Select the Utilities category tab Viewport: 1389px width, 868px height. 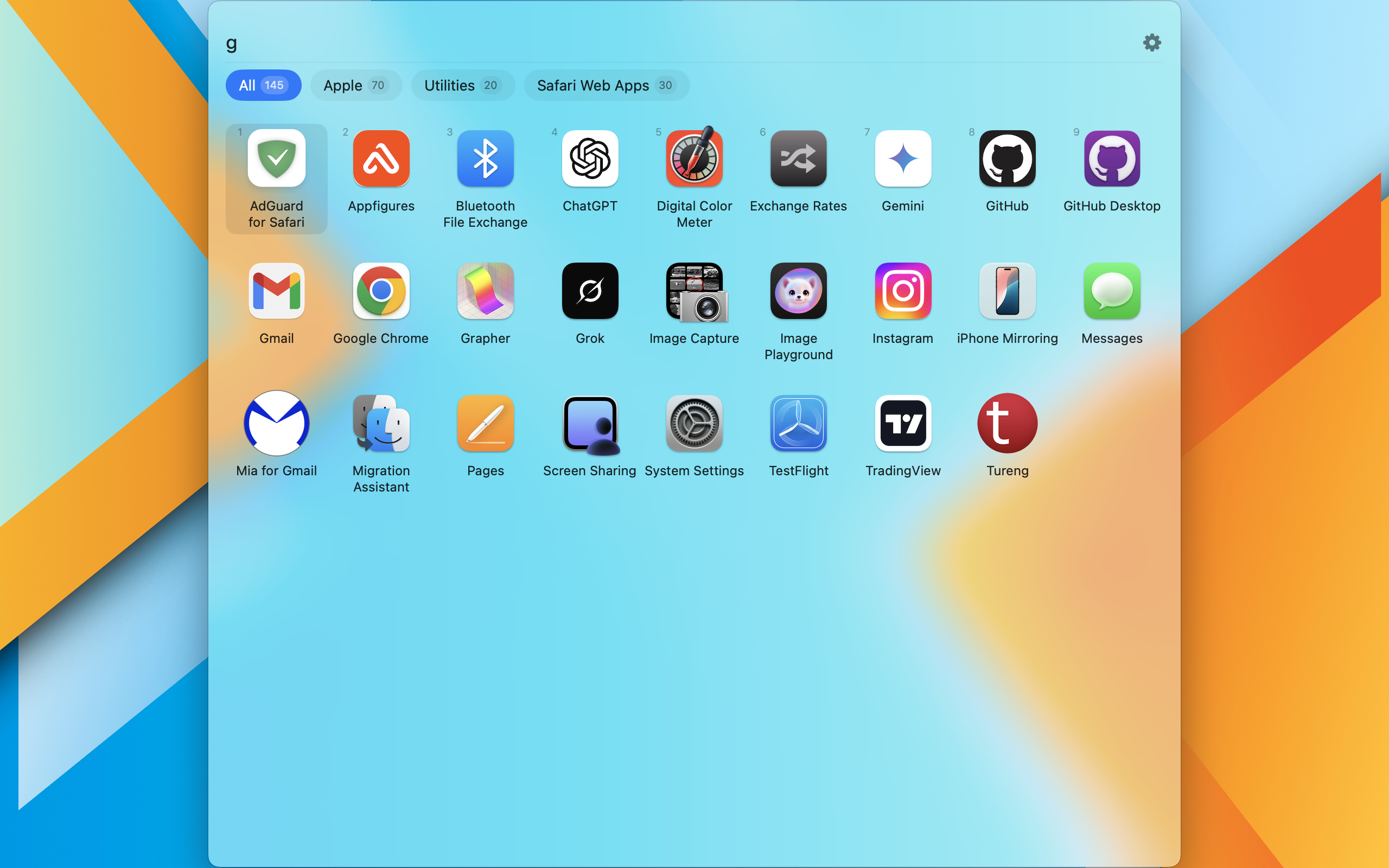(x=462, y=86)
